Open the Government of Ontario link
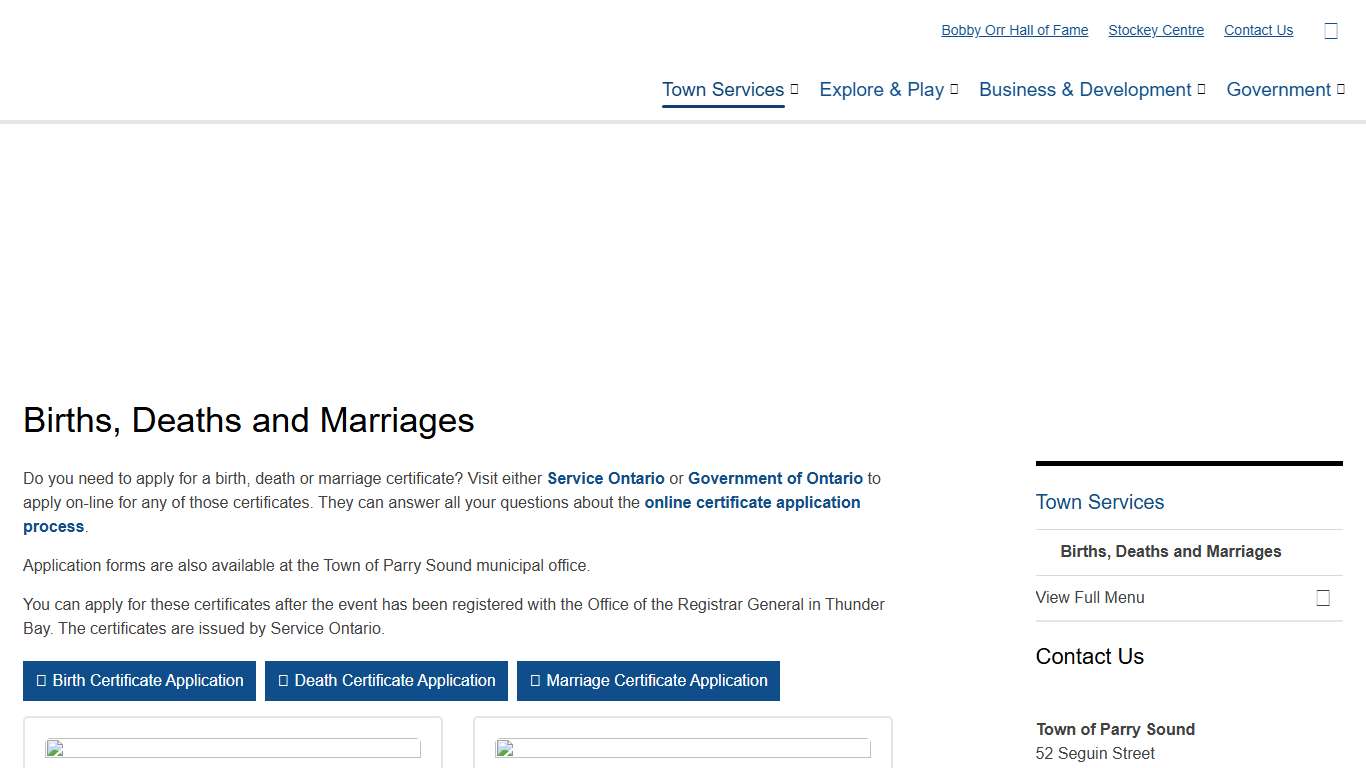 [x=775, y=478]
